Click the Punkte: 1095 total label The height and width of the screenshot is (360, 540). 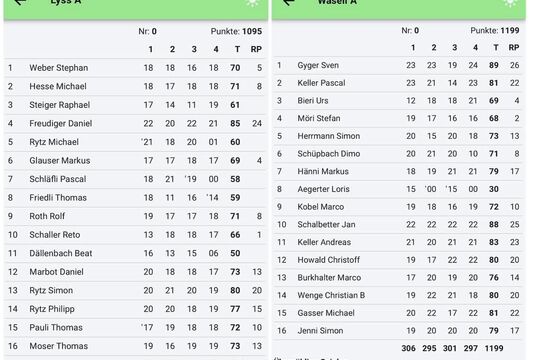pyautogui.click(x=237, y=31)
